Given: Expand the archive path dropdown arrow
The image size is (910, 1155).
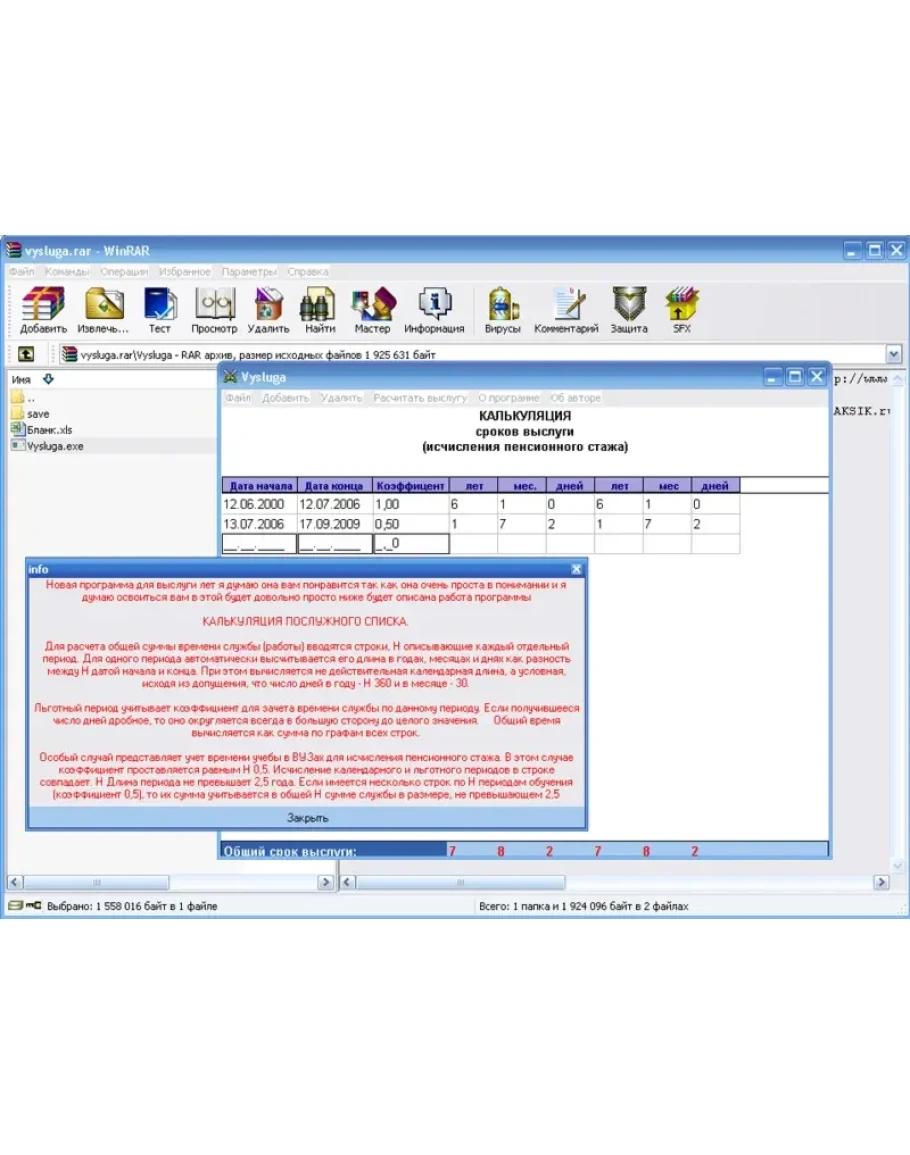Looking at the screenshot, I should (x=893, y=354).
